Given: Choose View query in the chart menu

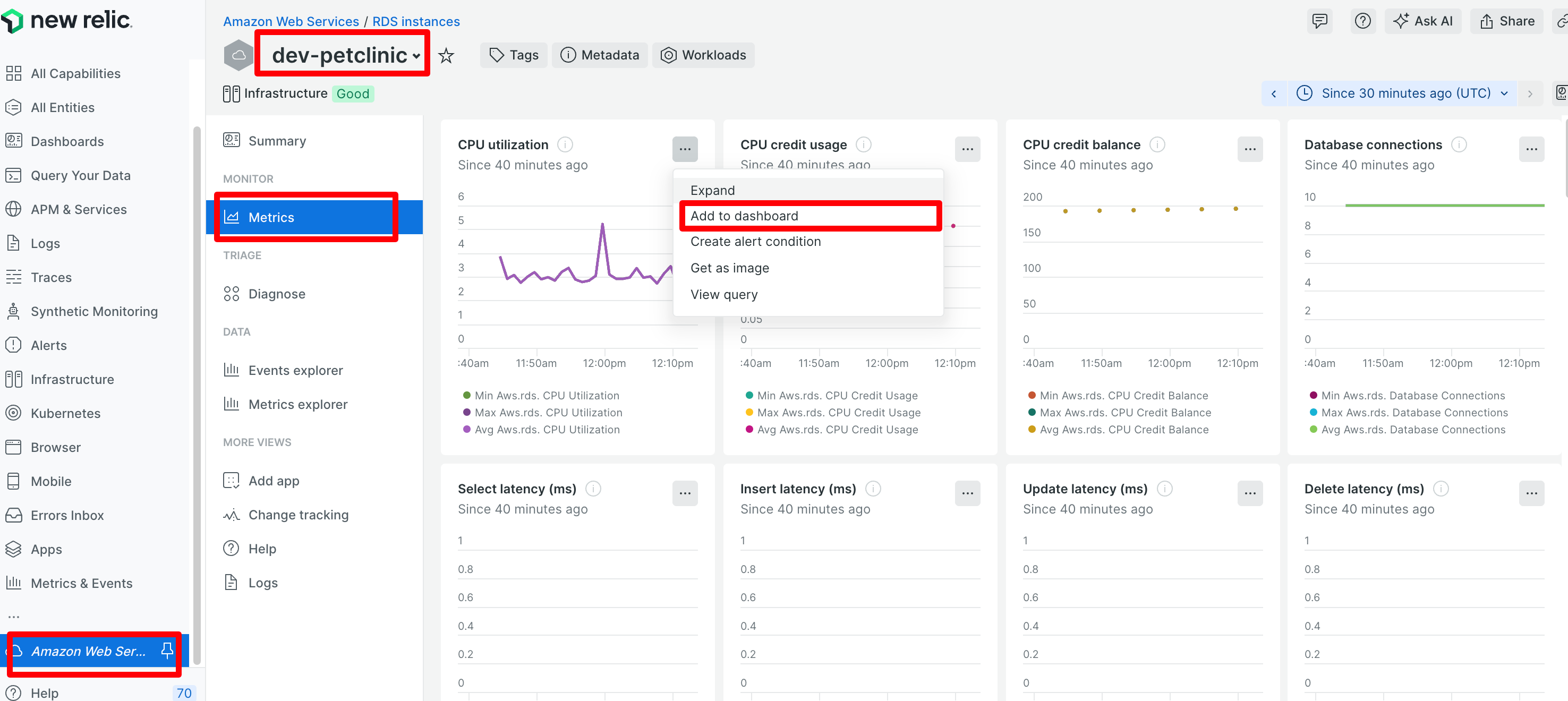Looking at the screenshot, I should (x=724, y=295).
